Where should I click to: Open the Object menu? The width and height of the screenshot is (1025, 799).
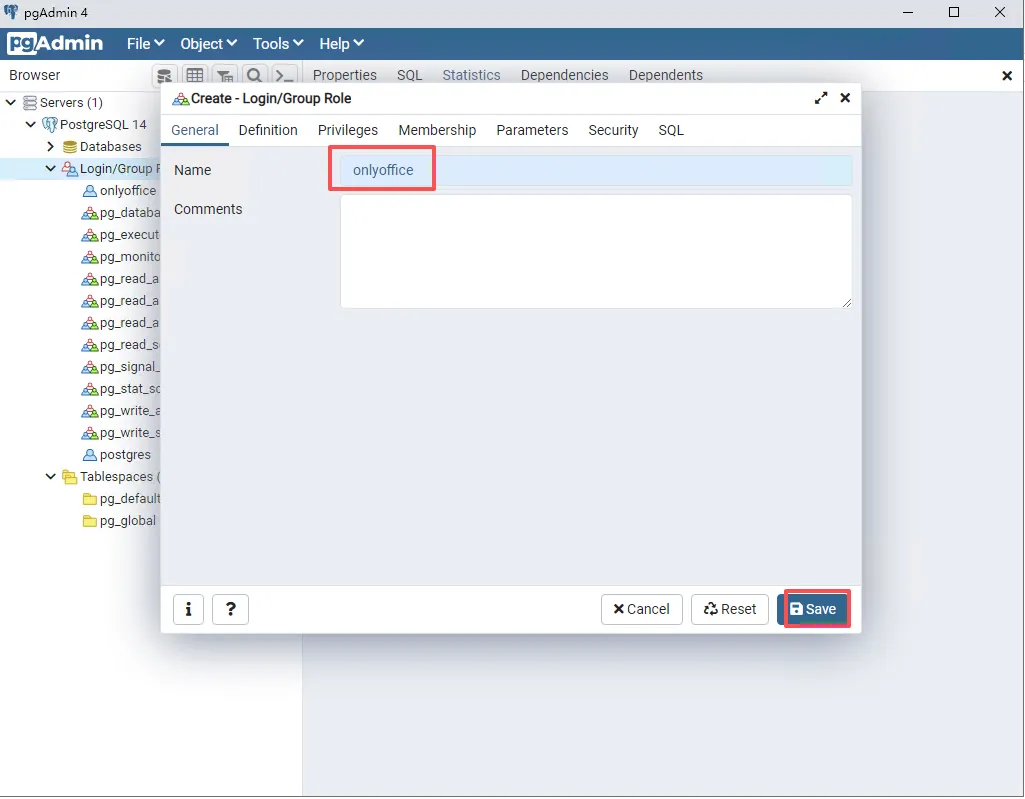pyautogui.click(x=209, y=44)
